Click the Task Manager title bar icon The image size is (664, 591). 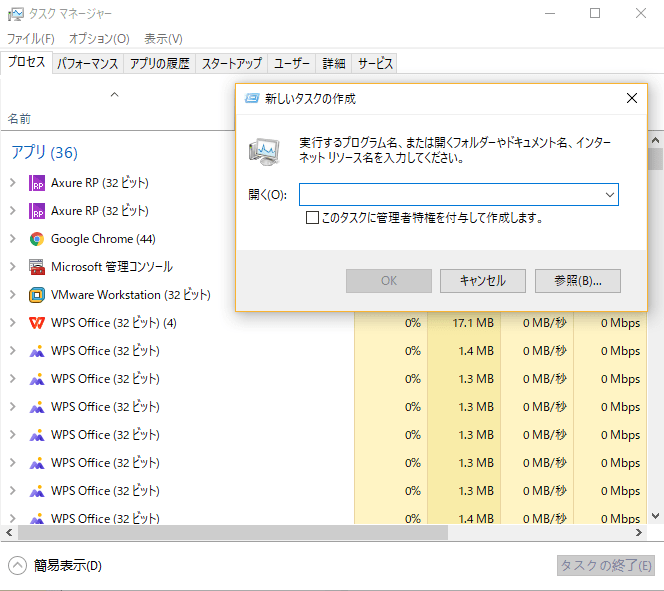[x=15, y=14]
